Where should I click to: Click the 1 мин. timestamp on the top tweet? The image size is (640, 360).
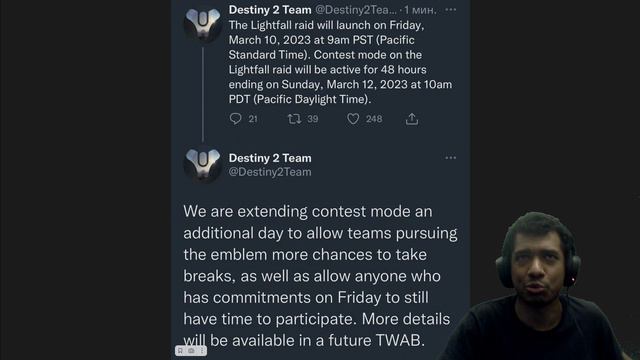pyautogui.click(x=420, y=10)
